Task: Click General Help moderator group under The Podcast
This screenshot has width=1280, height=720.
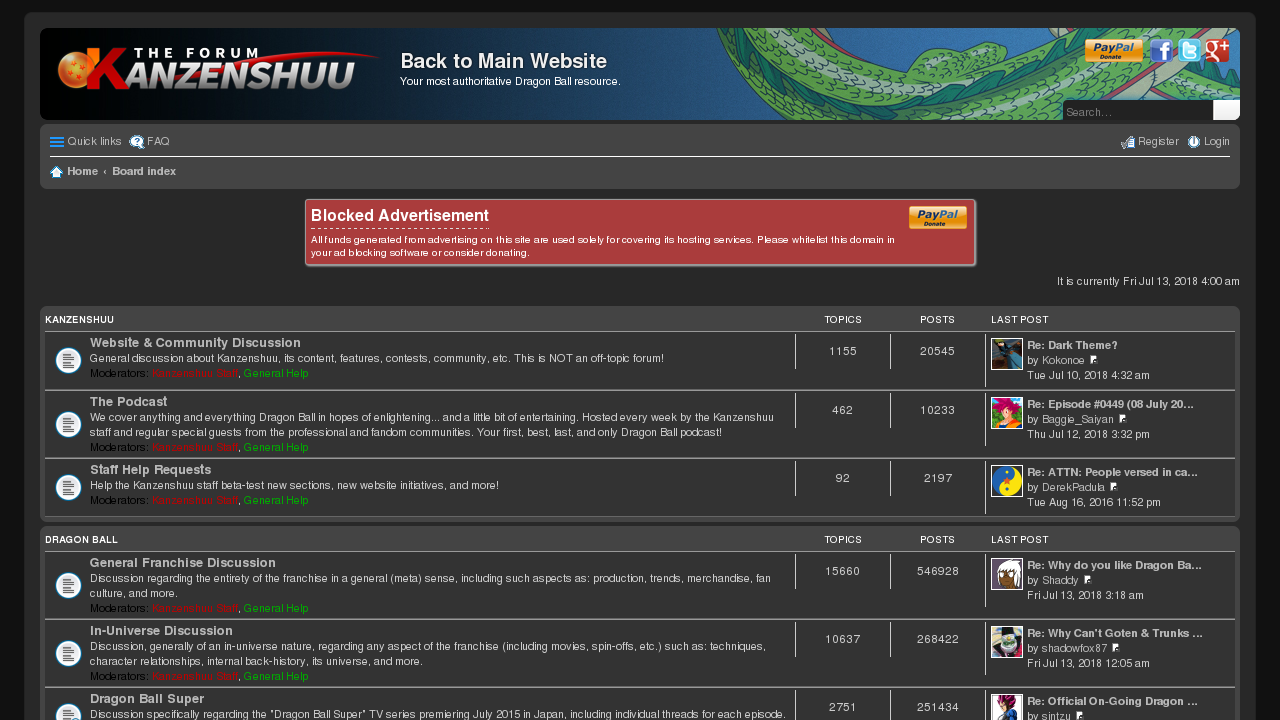Action: (276, 447)
